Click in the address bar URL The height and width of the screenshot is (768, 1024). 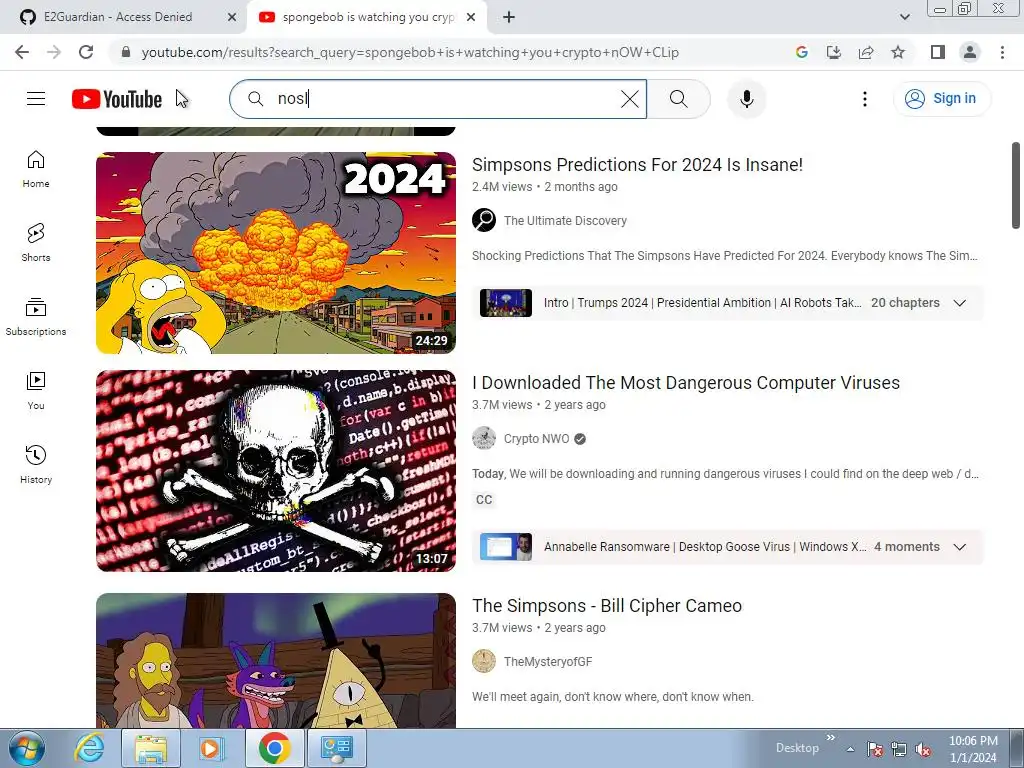(x=409, y=52)
